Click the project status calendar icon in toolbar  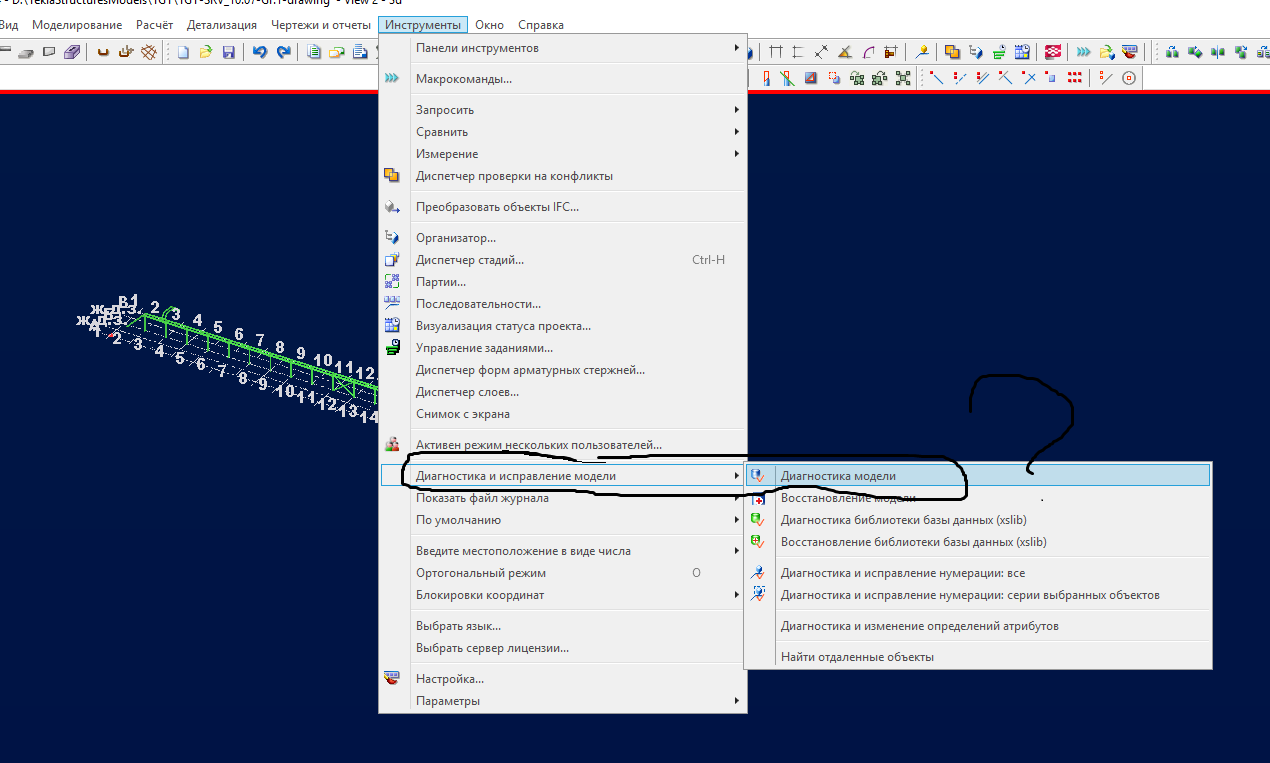pos(1021,52)
